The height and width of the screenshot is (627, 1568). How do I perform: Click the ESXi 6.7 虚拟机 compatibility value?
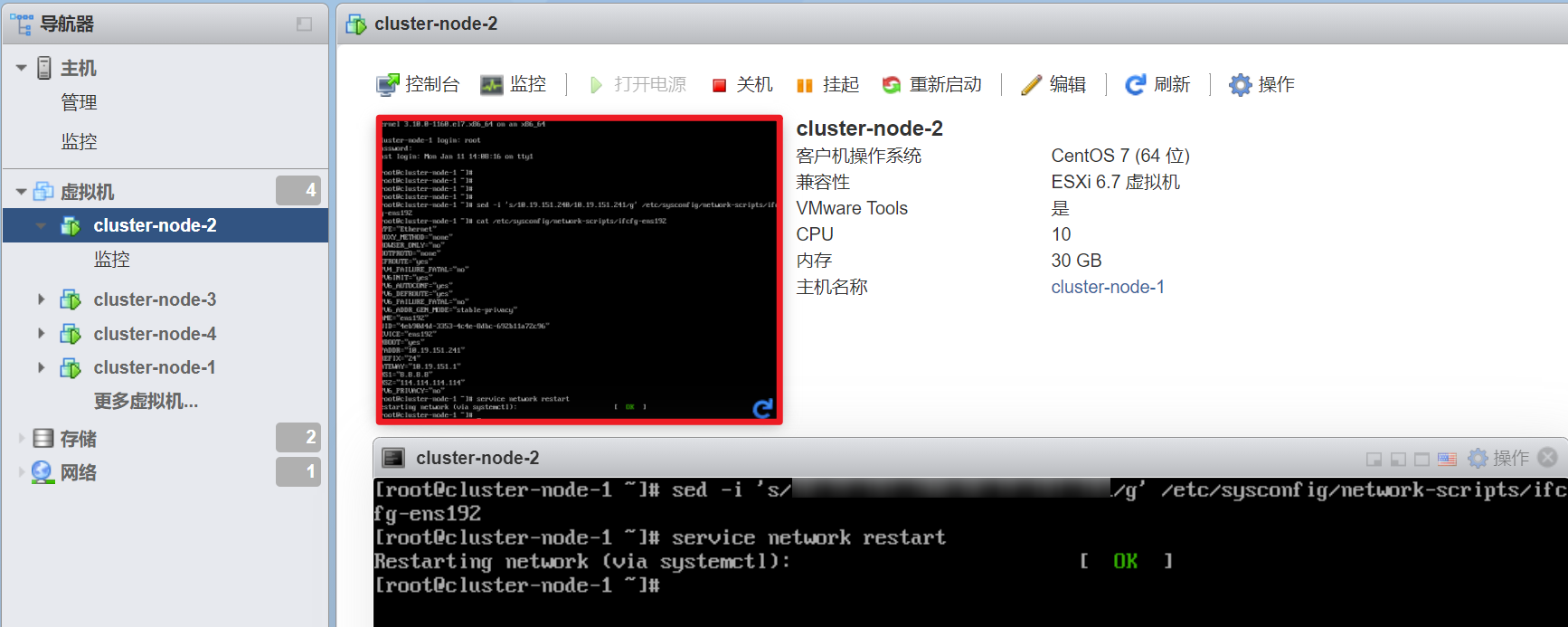[x=1115, y=182]
